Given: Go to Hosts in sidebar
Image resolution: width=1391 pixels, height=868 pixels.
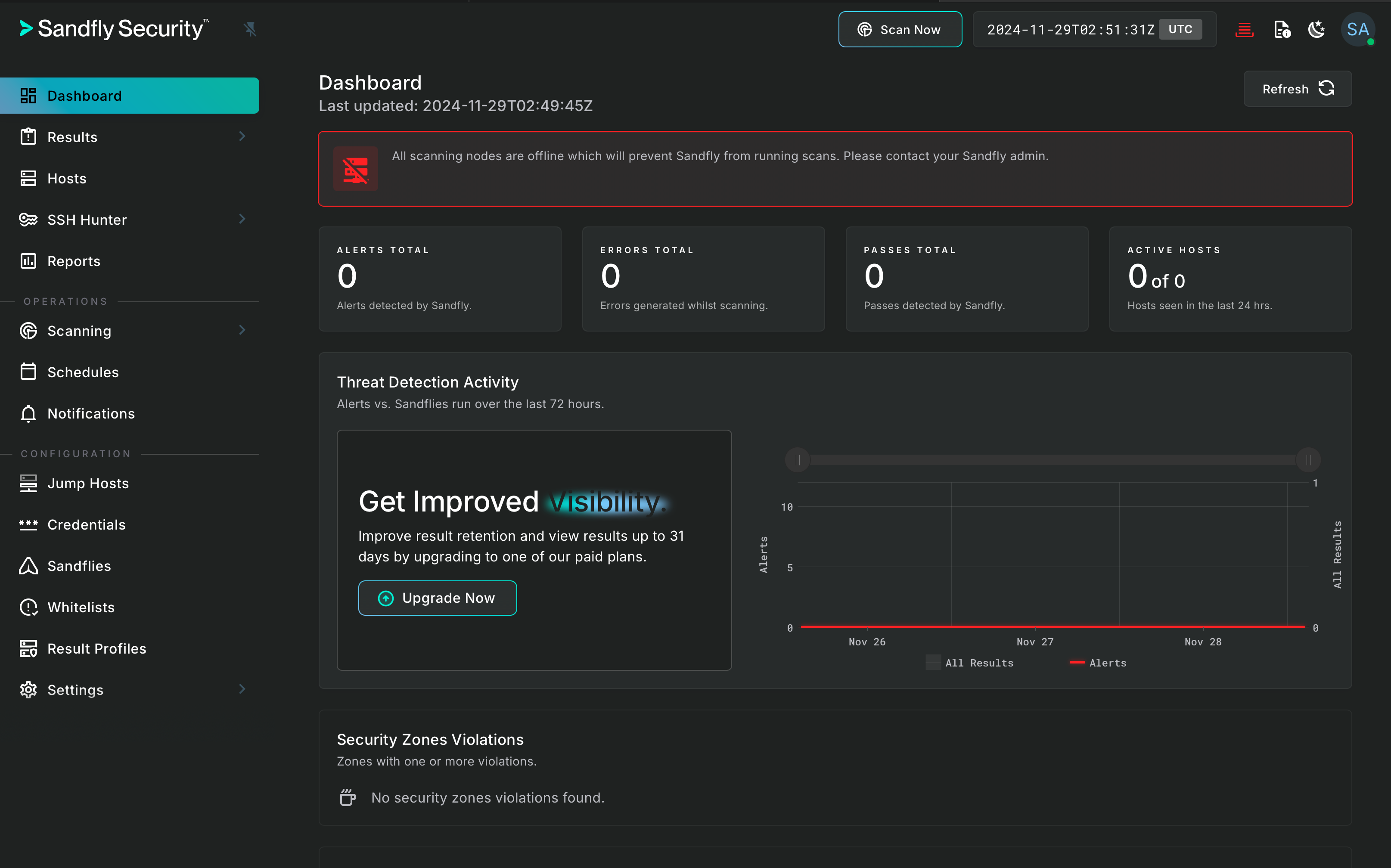Looking at the screenshot, I should point(67,179).
